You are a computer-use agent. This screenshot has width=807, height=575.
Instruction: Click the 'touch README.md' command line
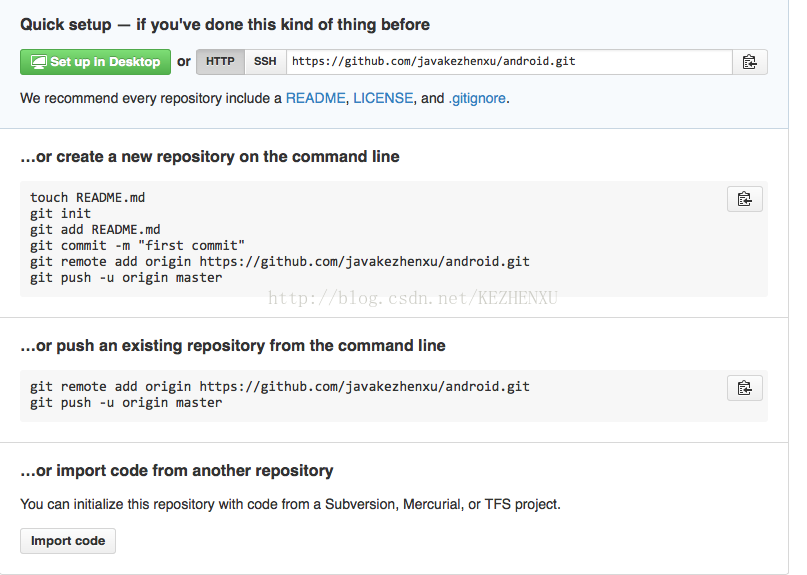[87, 198]
